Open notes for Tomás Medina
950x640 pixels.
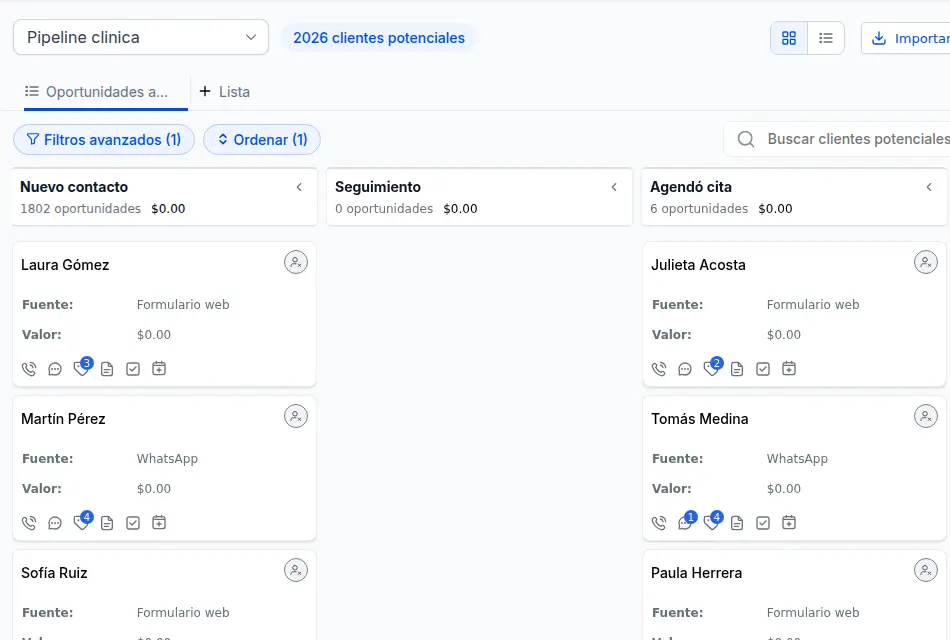click(737, 523)
